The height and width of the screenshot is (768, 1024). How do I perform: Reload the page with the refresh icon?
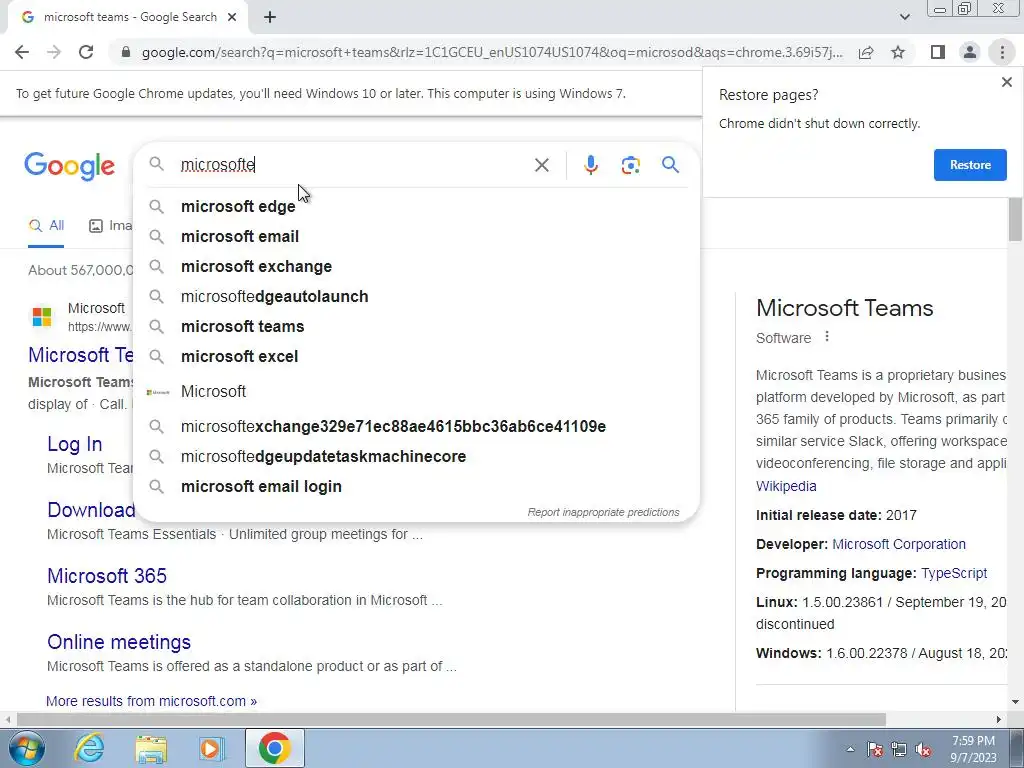click(x=86, y=52)
